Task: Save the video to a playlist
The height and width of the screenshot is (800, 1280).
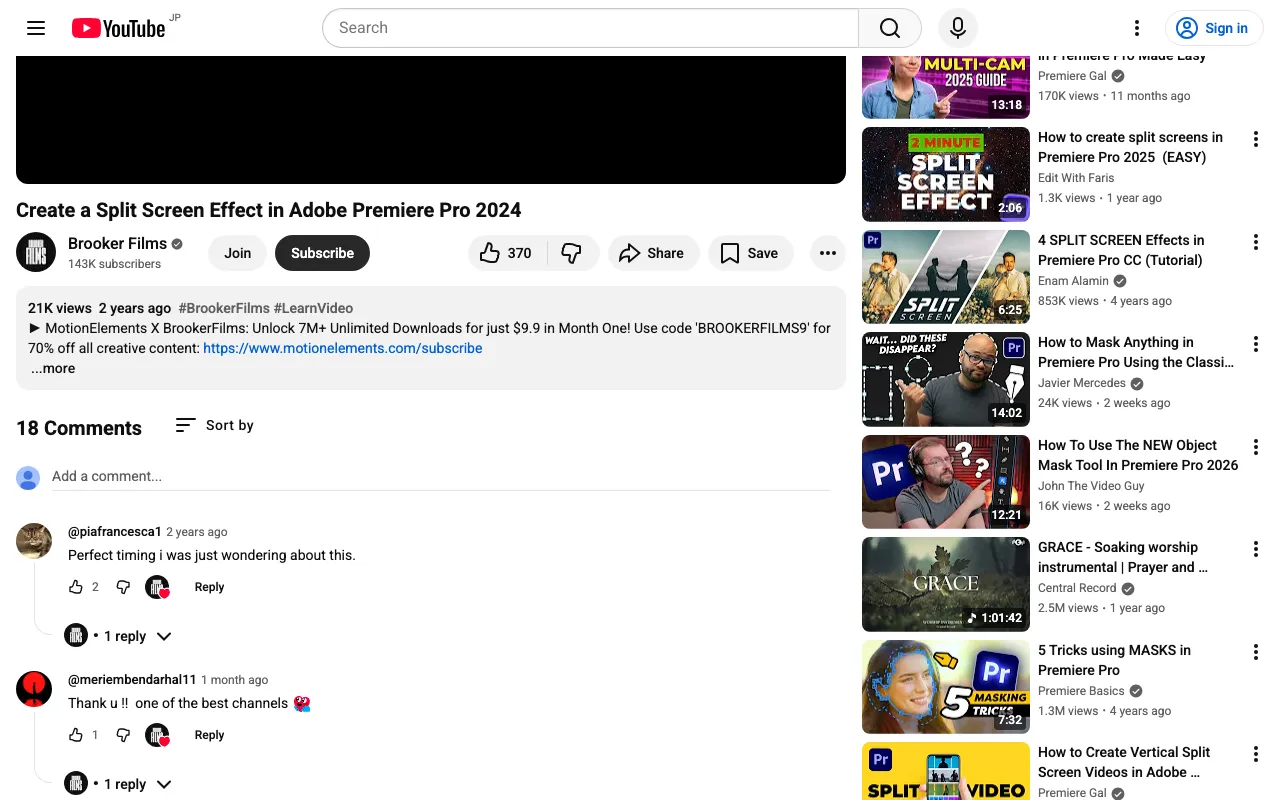Action: (x=750, y=253)
